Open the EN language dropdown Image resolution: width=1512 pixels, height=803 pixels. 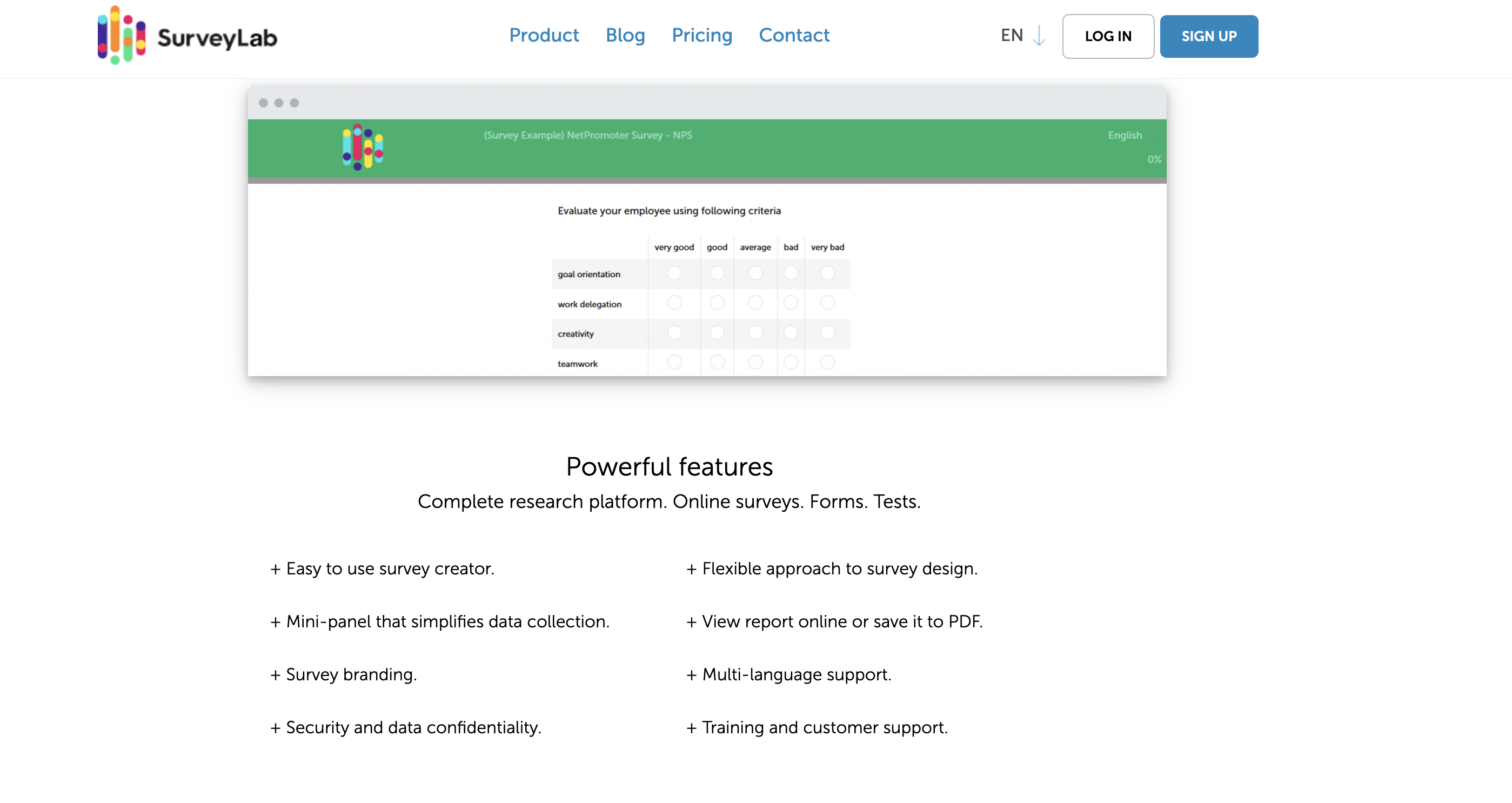[x=1012, y=35]
